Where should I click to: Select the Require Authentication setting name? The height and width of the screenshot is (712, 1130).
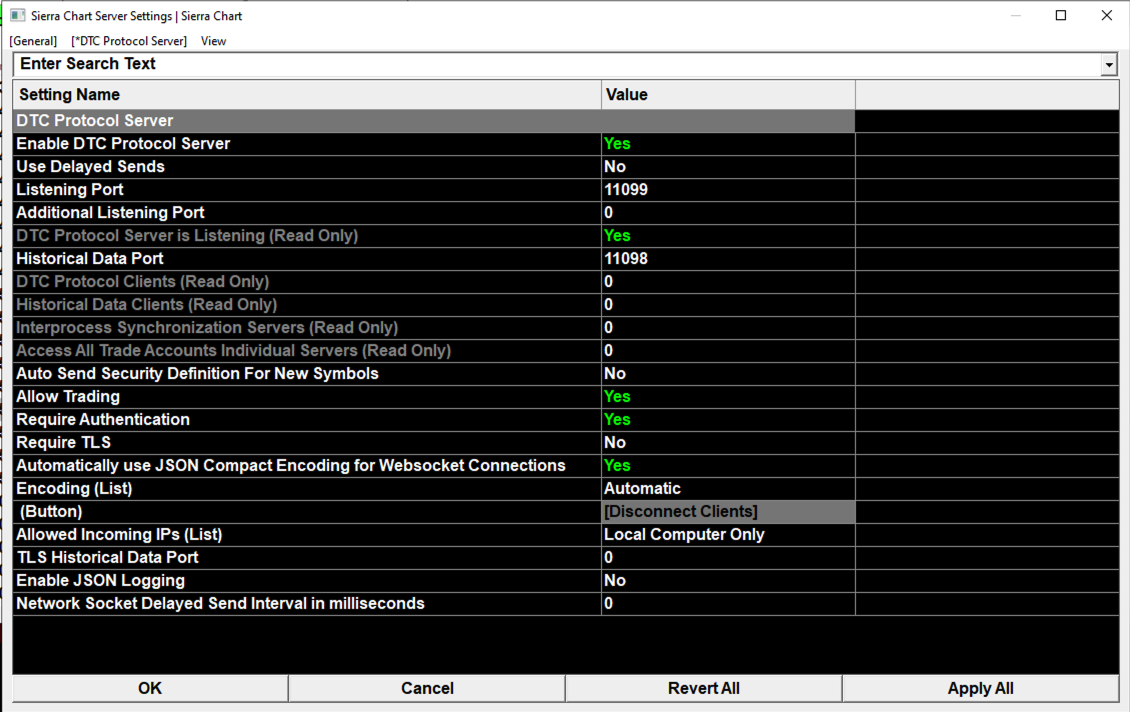(103, 419)
